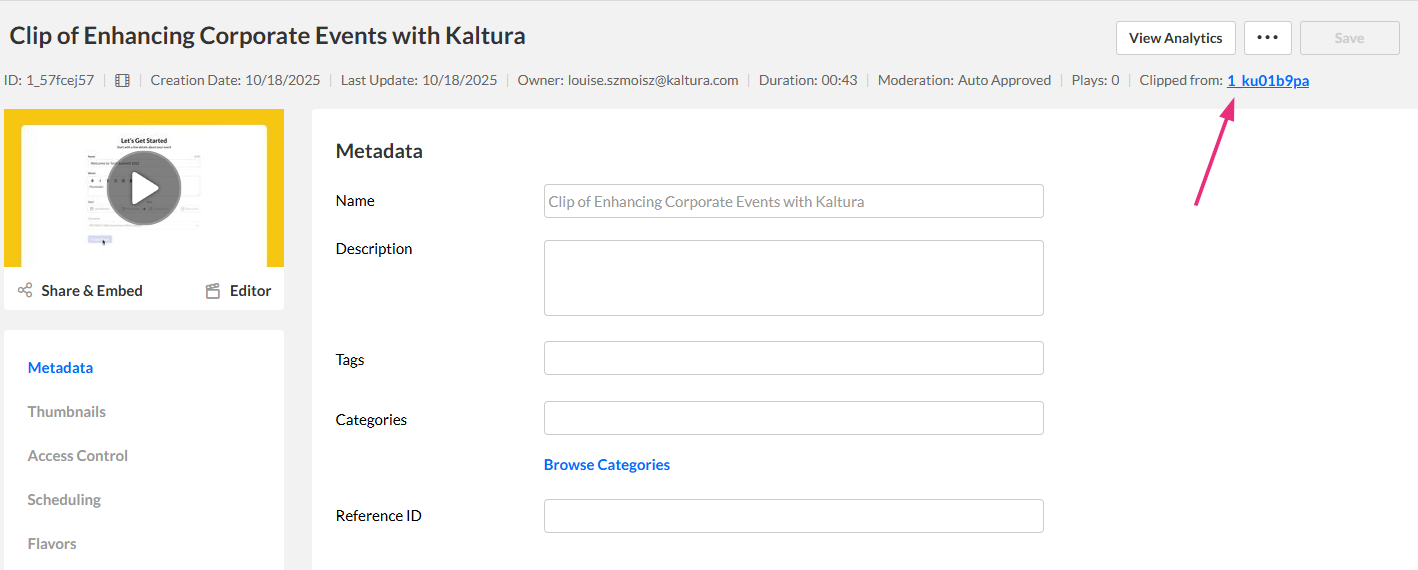Click the Save button
Image resolution: width=1418 pixels, height=570 pixels.
pyautogui.click(x=1350, y=38)
